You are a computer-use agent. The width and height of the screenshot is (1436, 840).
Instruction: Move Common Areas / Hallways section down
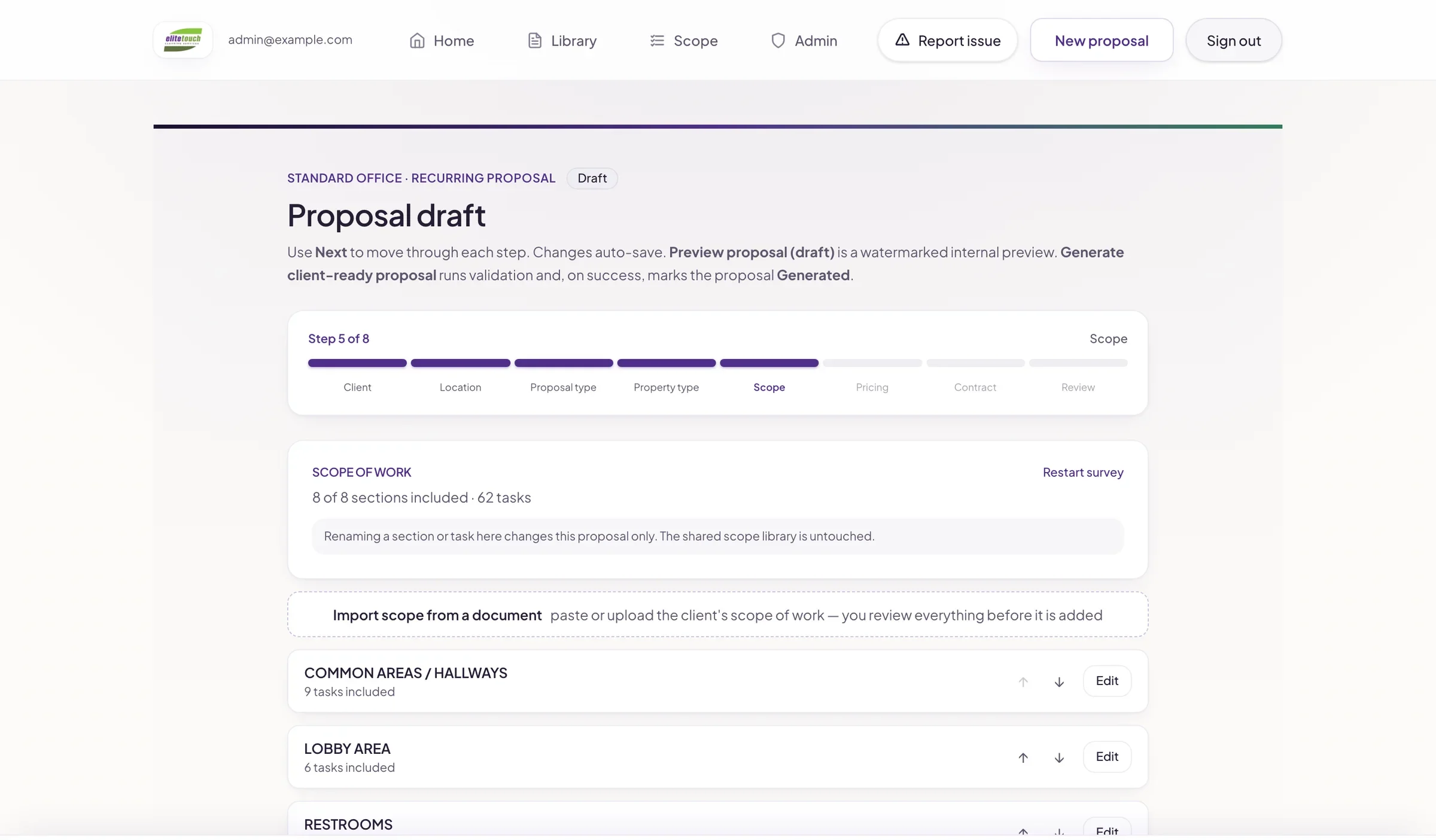pos(1059,681)
